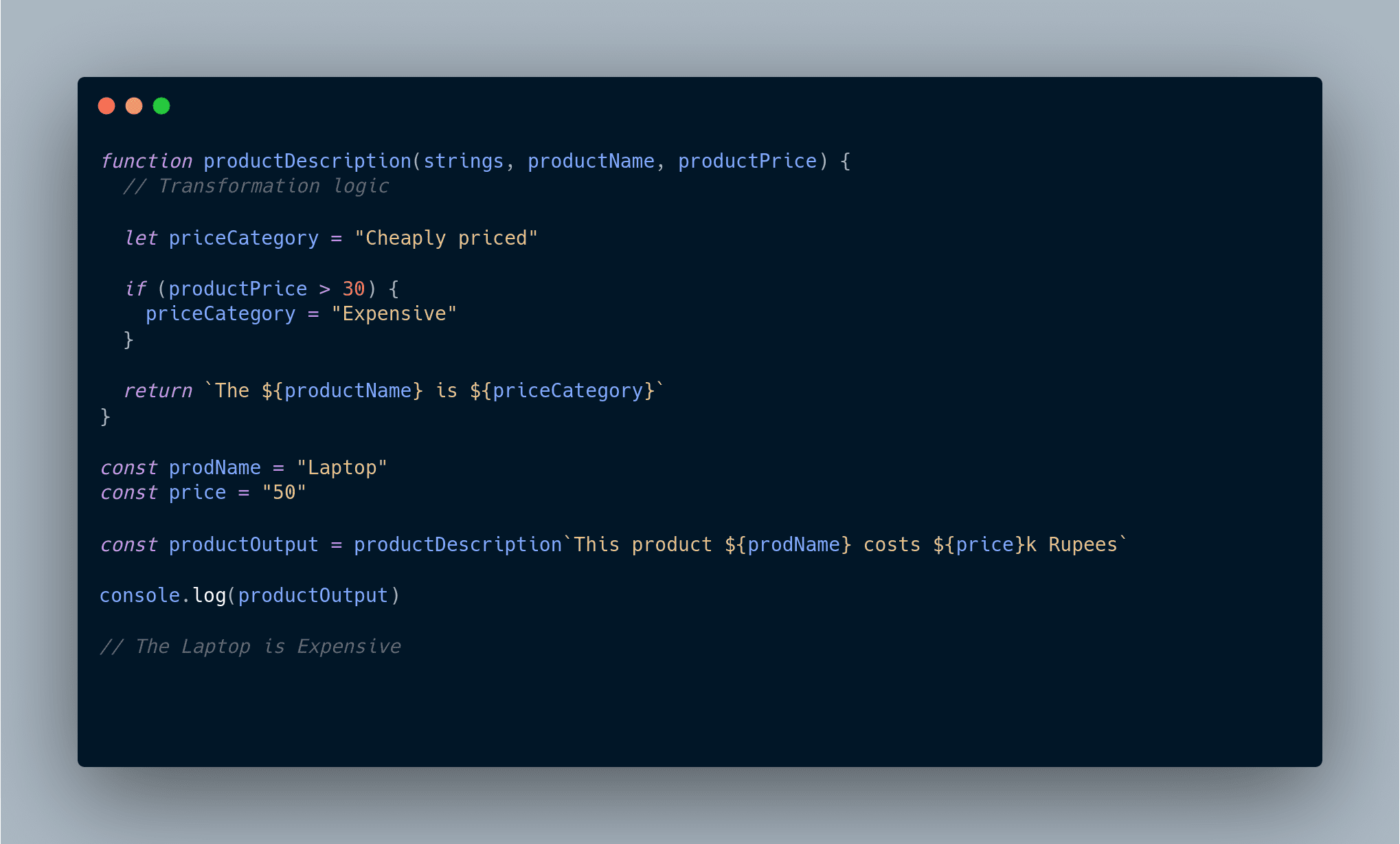Click ${priceCategory} in the return template
This screenshot has width=1400, height=844.
click(562, 390)
